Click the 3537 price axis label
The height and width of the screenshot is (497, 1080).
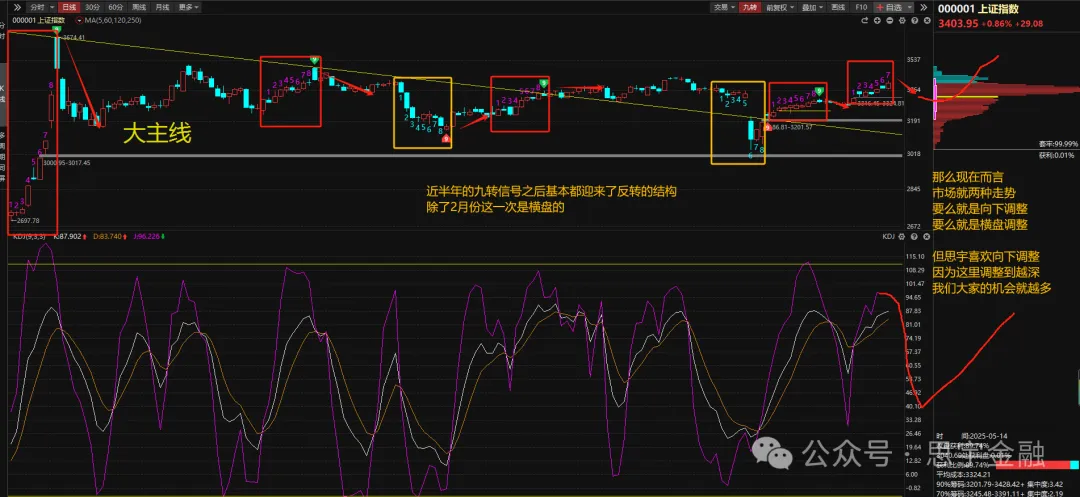(915, 60)
